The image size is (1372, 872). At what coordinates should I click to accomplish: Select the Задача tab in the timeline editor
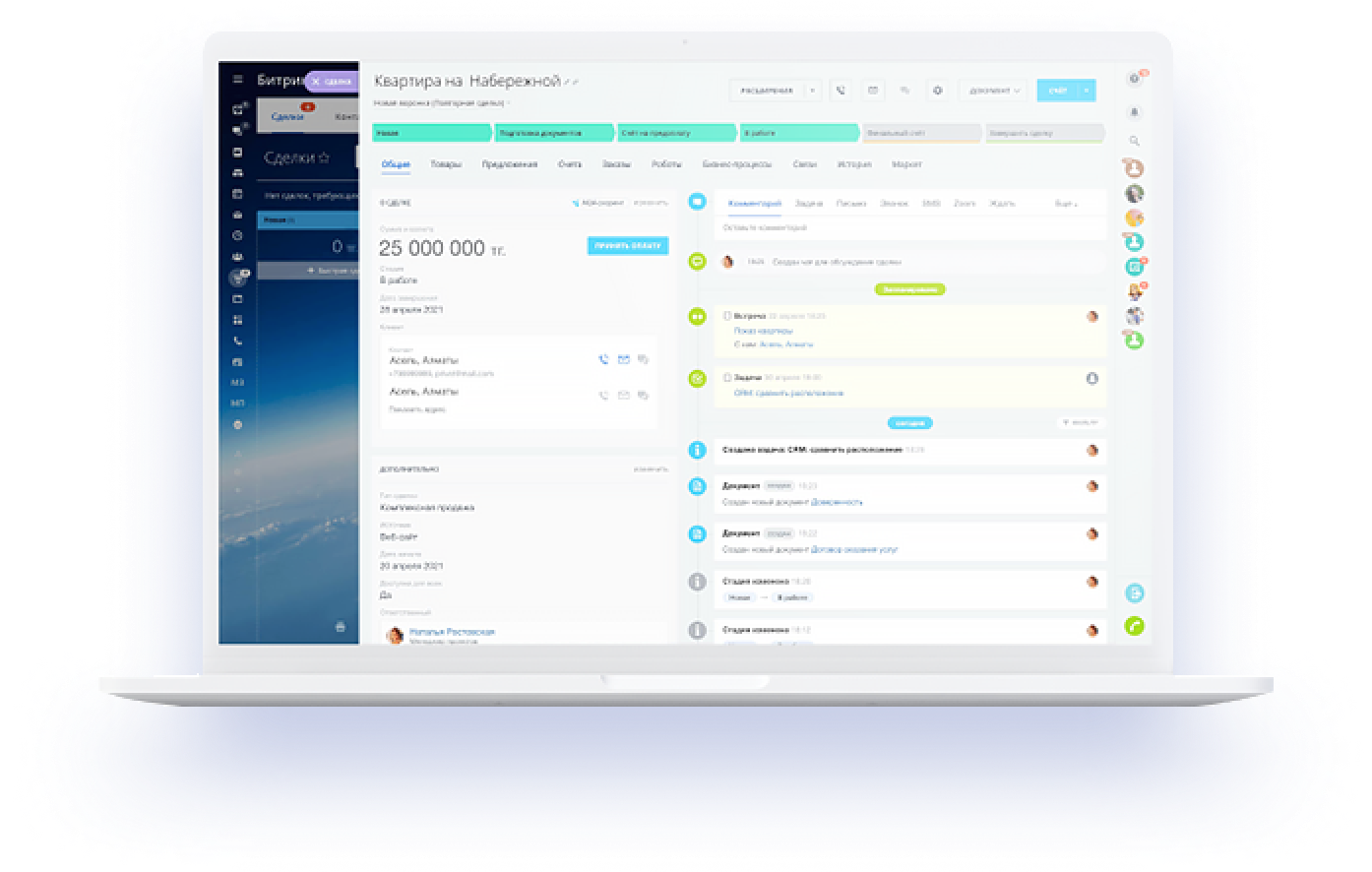tap(809, 204)
